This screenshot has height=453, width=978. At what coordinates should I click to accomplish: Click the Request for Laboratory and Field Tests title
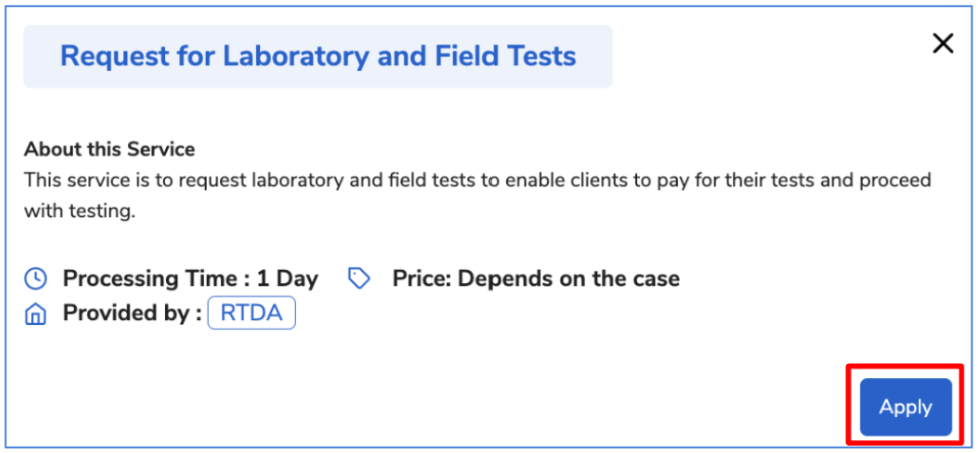pos(318,56)
